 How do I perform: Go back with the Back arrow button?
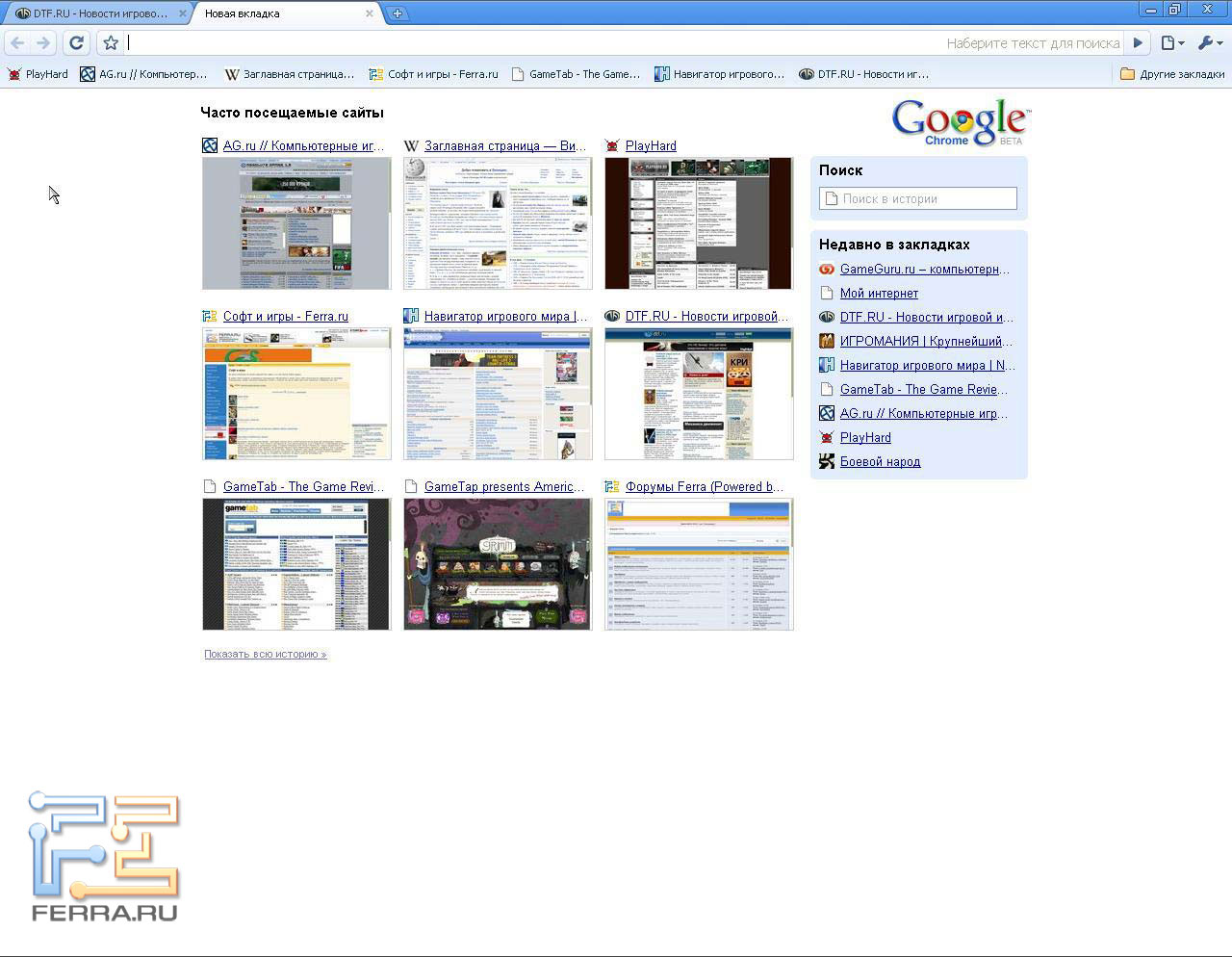(17, 42)
